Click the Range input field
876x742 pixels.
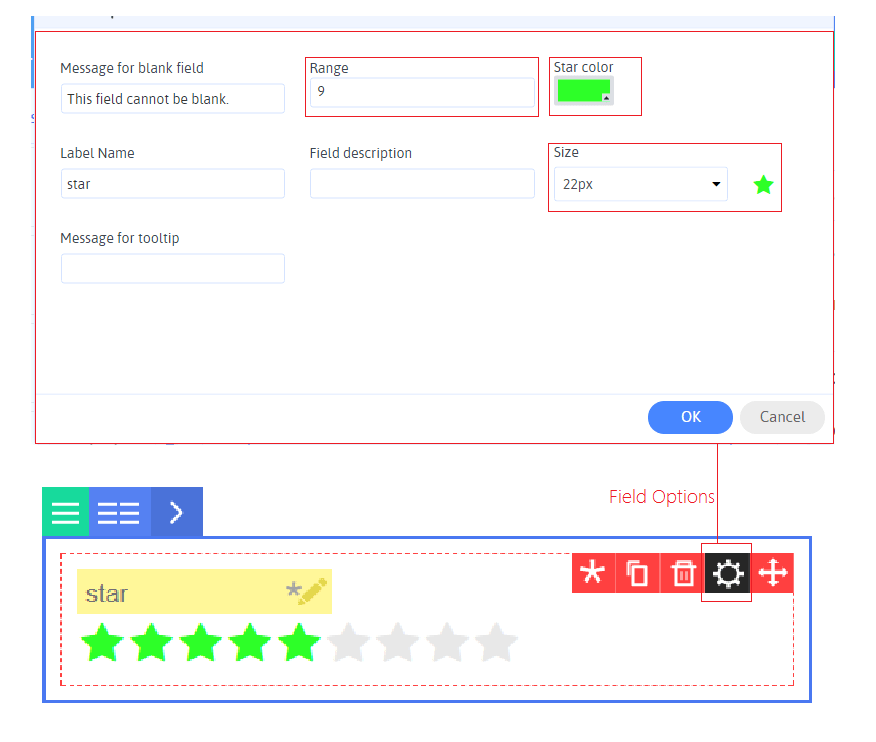coord(422,93)
